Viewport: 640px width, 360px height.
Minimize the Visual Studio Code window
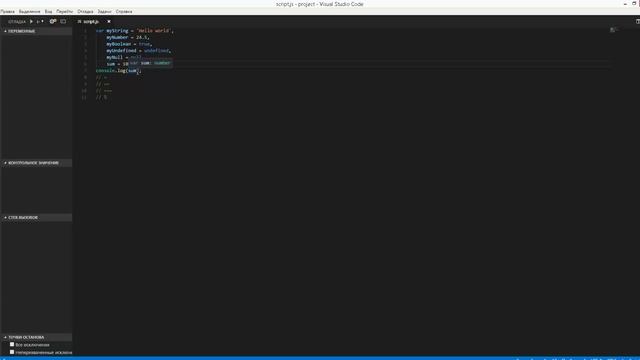[625, 4]
